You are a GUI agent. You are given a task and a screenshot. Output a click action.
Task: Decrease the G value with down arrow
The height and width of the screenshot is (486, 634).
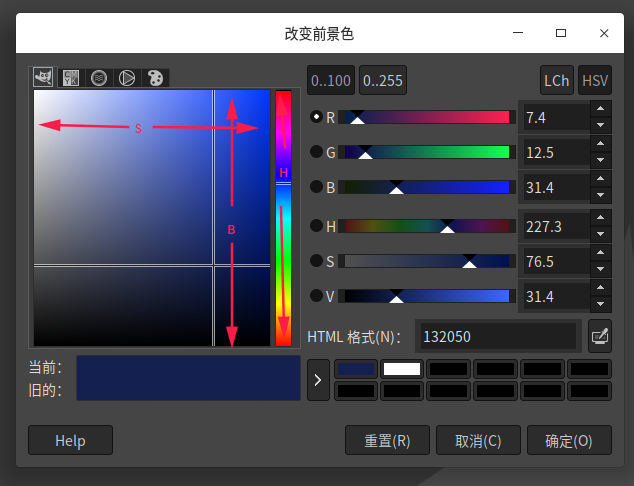pos(600,160)
